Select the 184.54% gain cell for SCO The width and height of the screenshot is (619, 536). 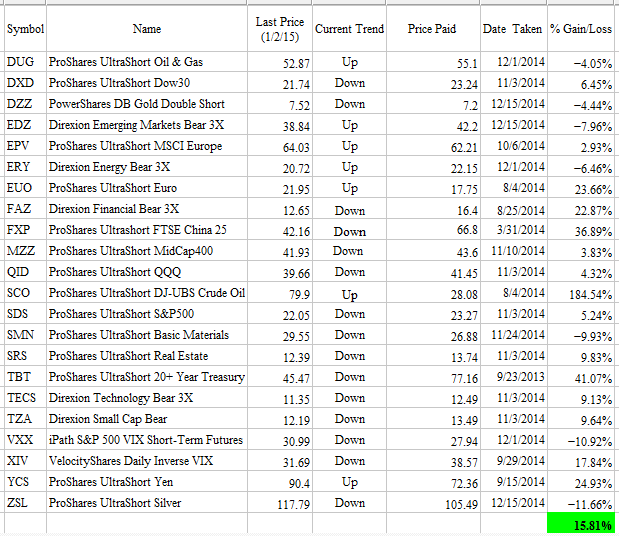[x=581, y=293]
